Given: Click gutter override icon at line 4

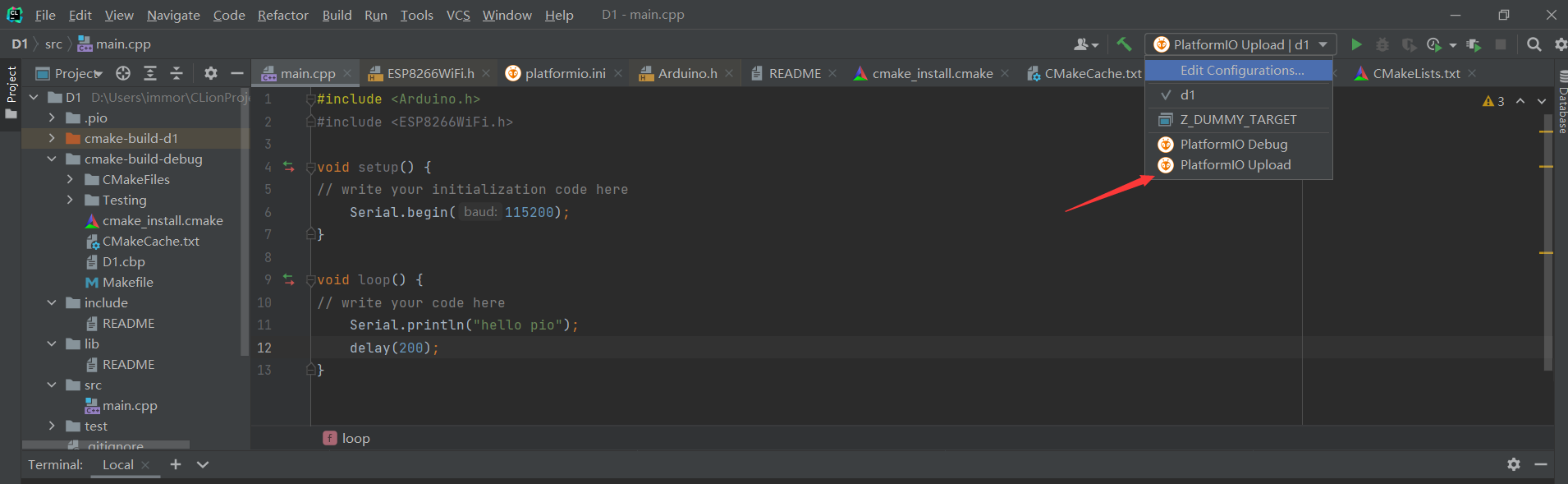Looking at the screenshot, I should [x=289, y=167].
